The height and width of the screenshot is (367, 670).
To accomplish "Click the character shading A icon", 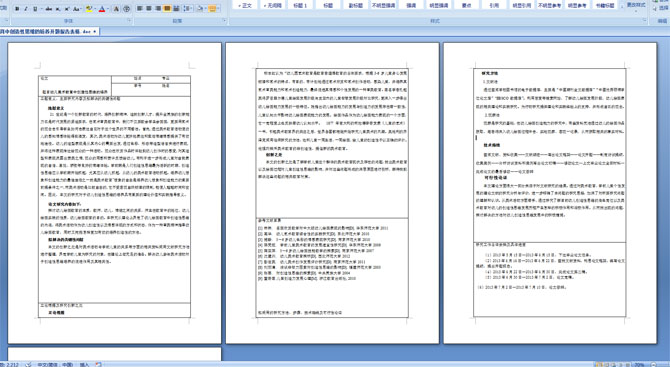I will tap(116, 9).
